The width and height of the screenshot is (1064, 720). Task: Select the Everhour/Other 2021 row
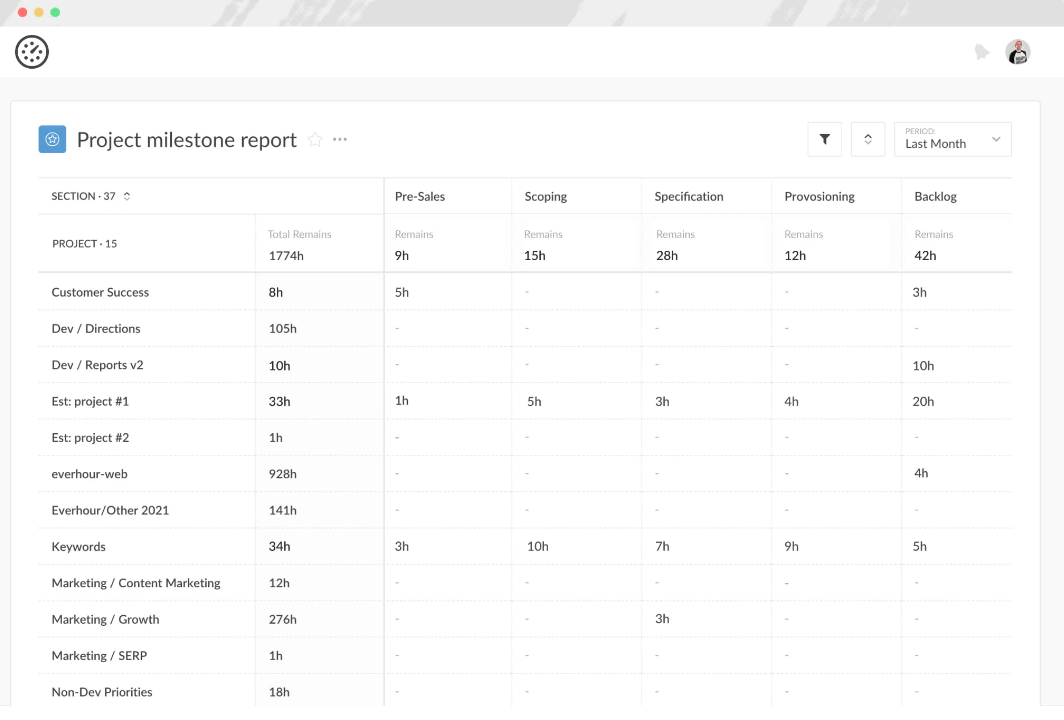[525, 510]
